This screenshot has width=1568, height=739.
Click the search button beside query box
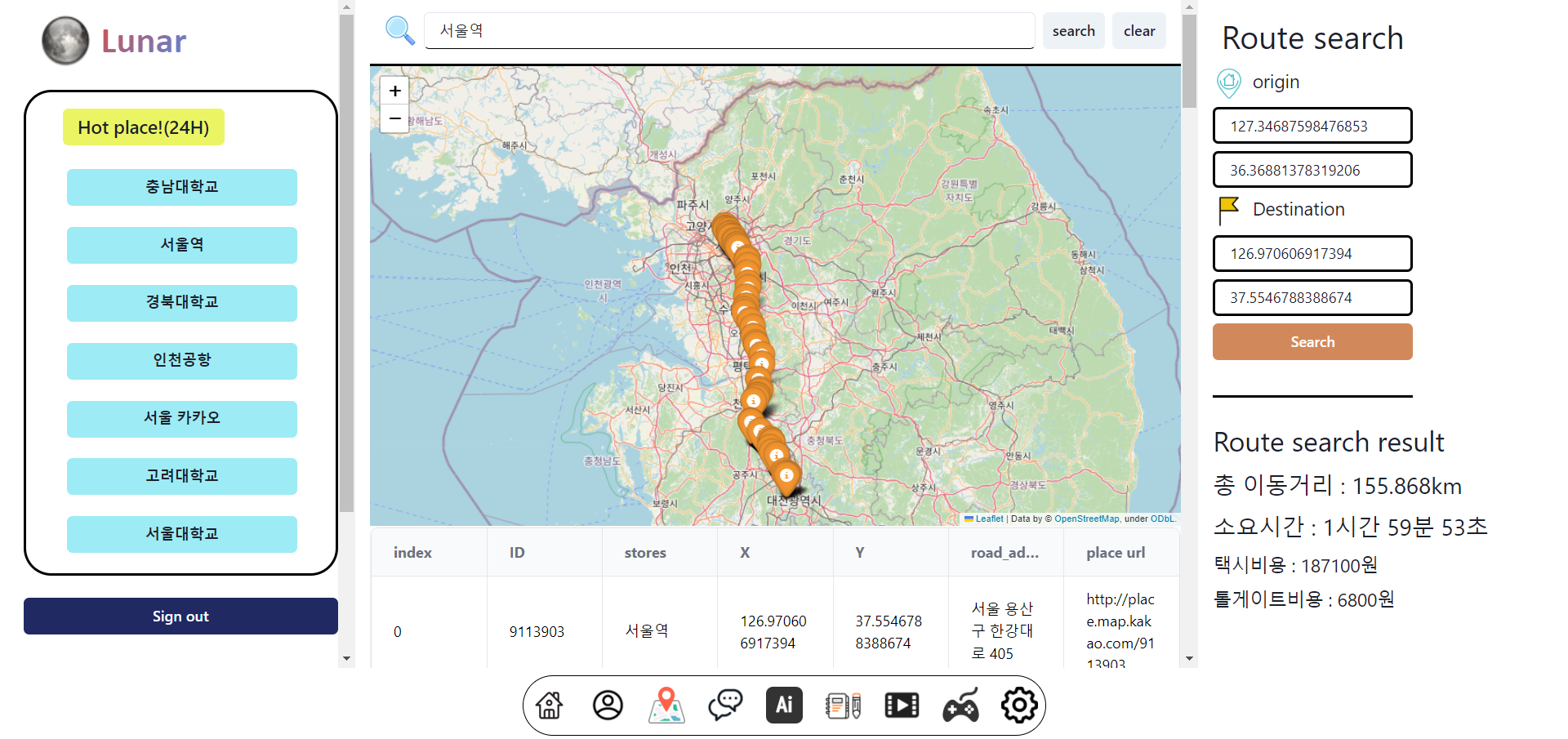click(x=1073, y=31)
